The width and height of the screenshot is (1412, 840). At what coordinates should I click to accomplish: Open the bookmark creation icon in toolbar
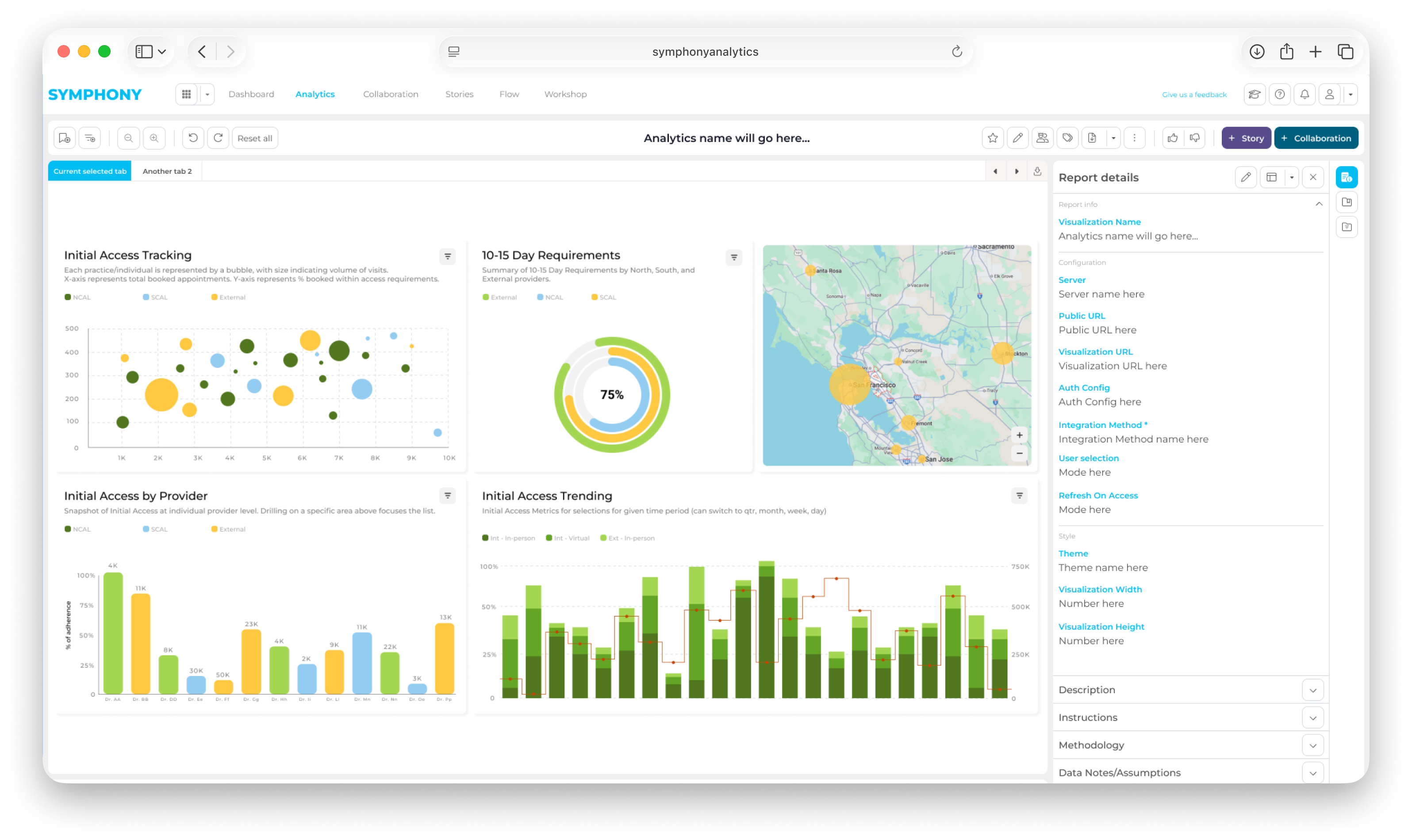(x=63, y=137)
